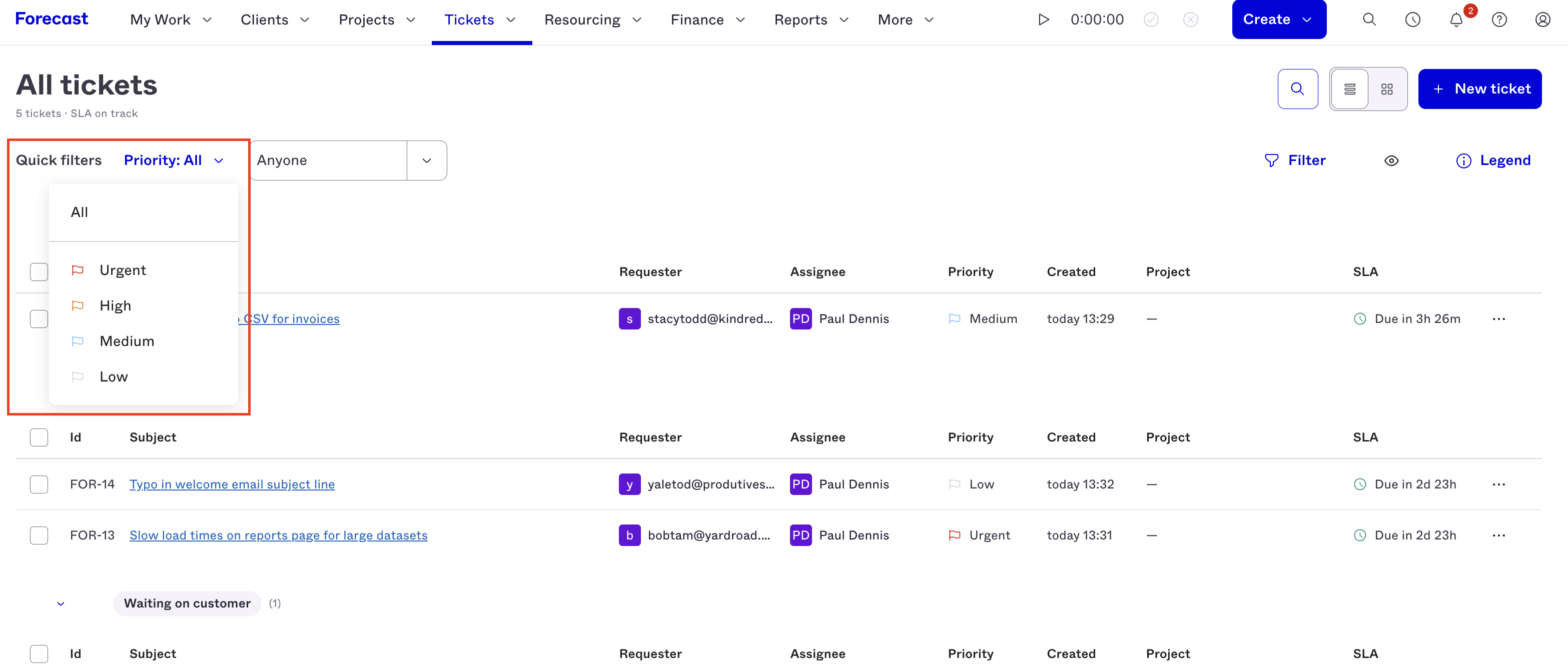Toggle select-all checkbox in Waiting on customer table
Viewport: 1568px width, 672px height.
click(x=39, y=654)
